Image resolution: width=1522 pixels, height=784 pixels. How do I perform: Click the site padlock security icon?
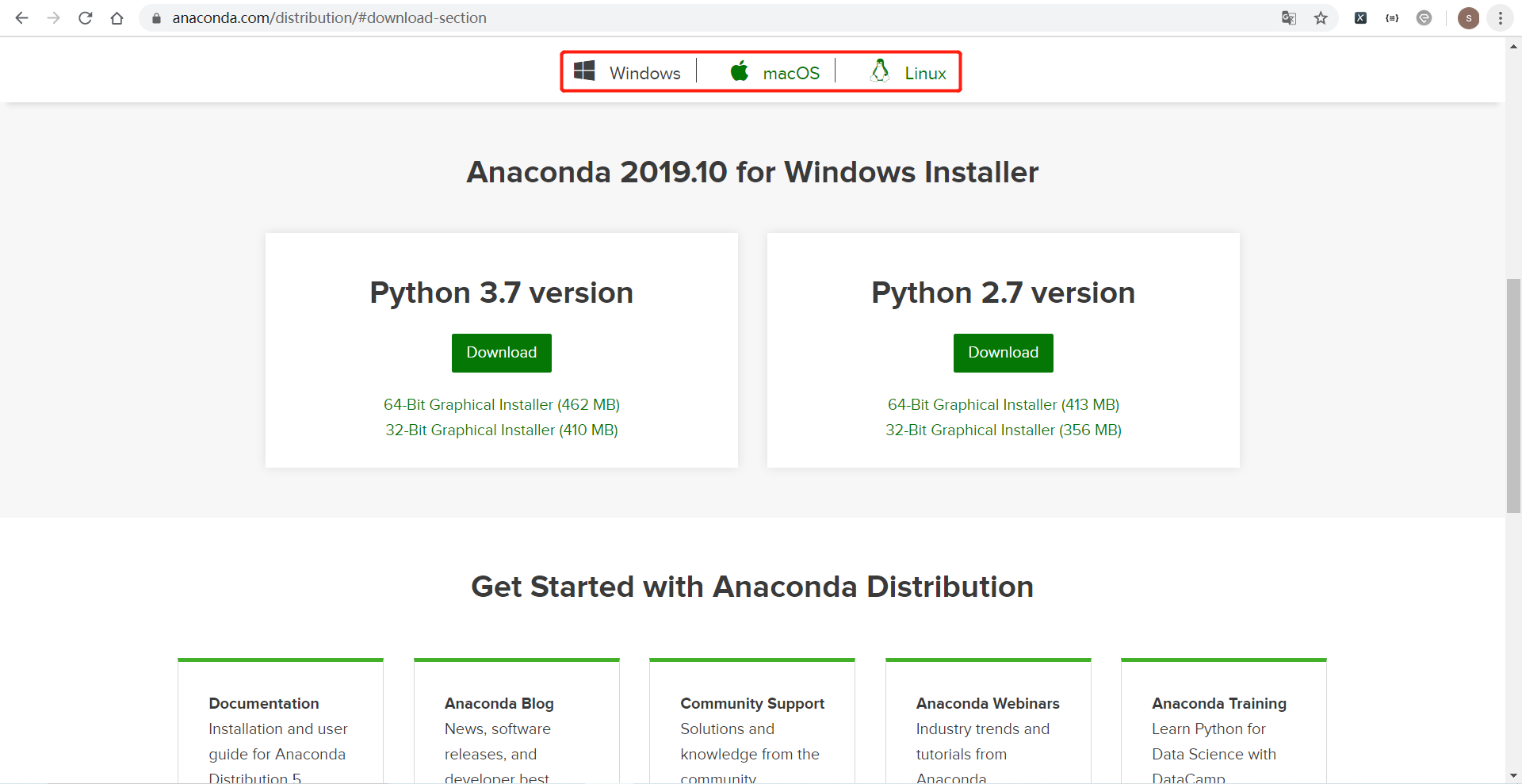156,18
